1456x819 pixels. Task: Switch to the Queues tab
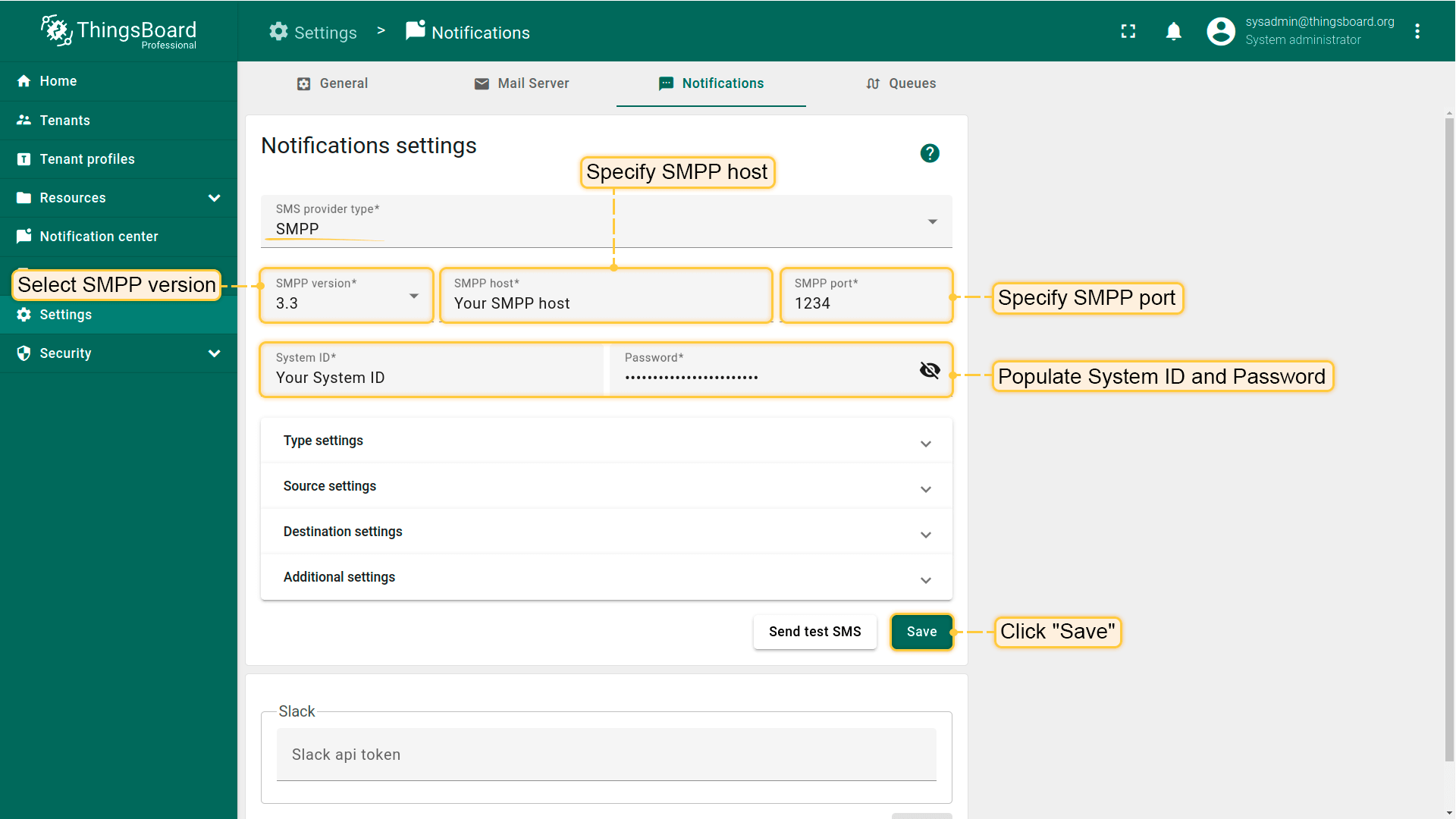coord(901,83)
